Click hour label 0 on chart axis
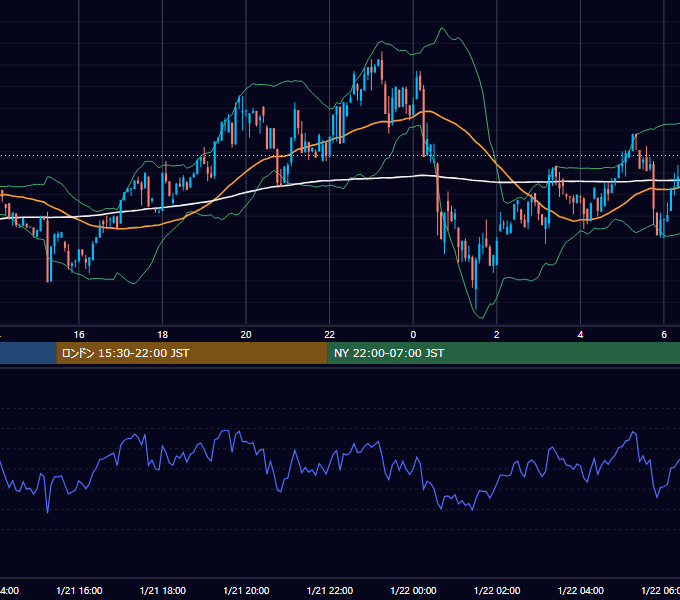 [x=413, y=334]
